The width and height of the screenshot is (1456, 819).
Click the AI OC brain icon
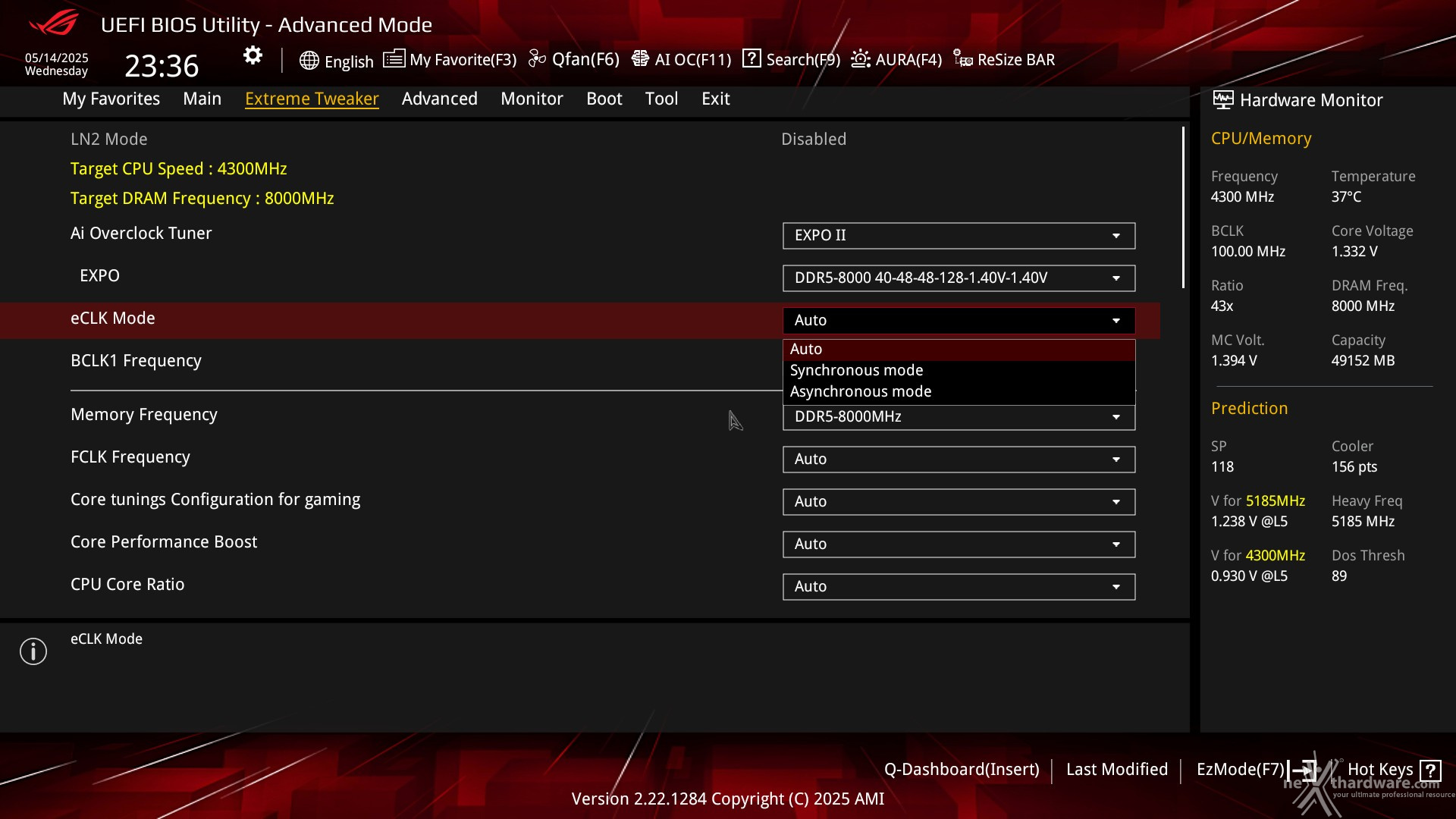[640, 58]
